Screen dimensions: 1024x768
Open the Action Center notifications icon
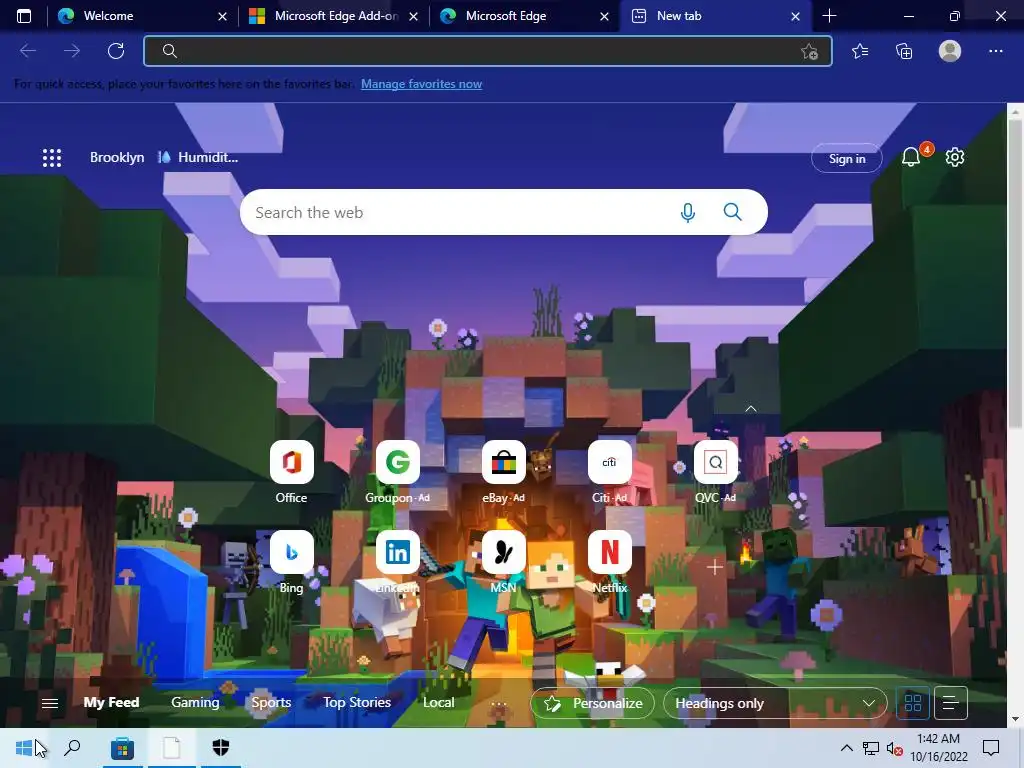click(991, 748)
